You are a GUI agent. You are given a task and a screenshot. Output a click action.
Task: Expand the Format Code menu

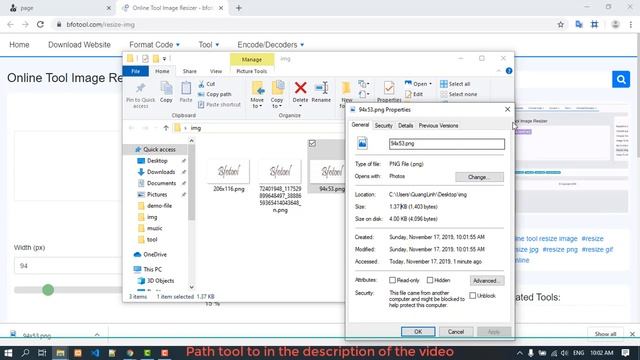click(x=154, y=45)
